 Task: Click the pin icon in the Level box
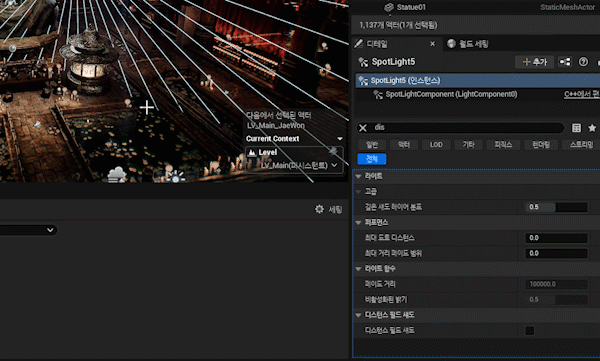[x=334, y=152]
